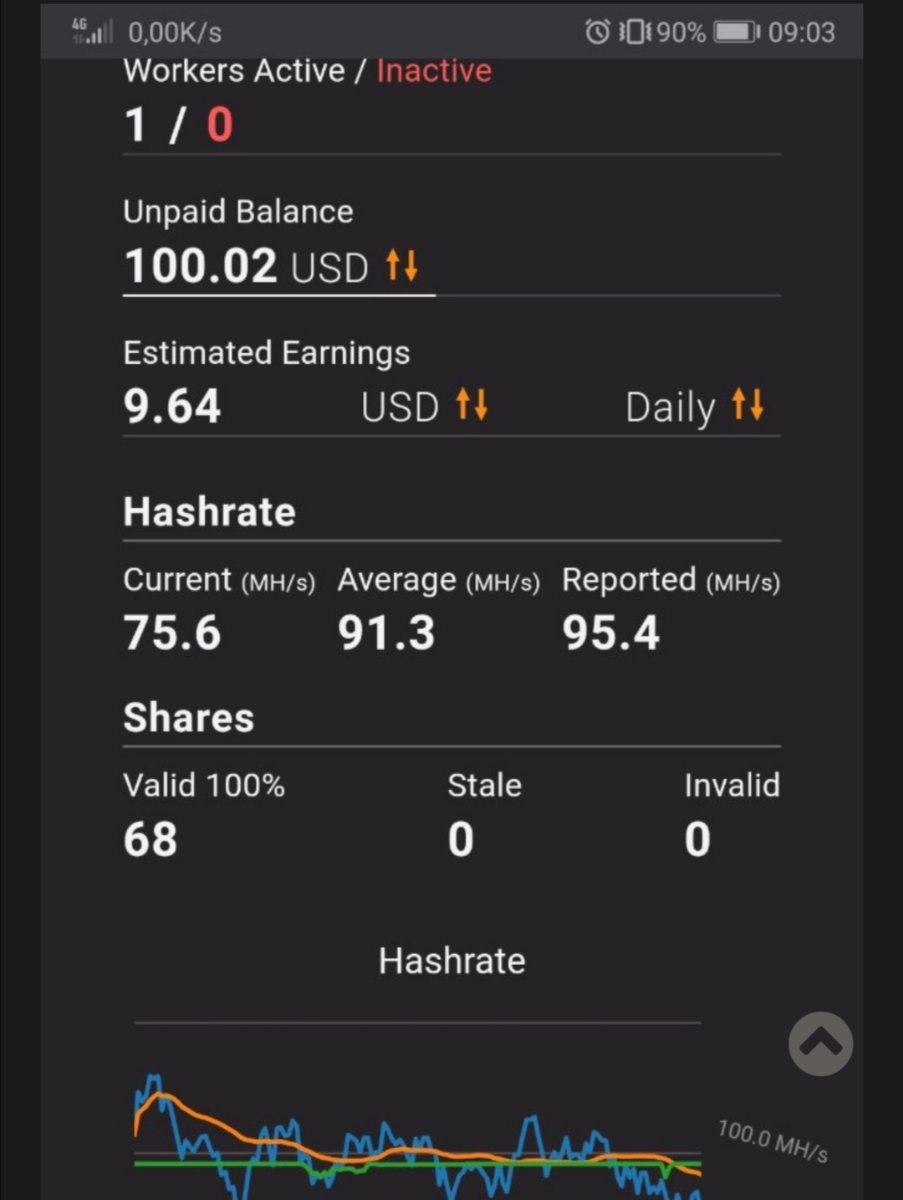Tap the orange arrows next to Daily
This screenshot has width=903, height=1200.
pos(747,405)
